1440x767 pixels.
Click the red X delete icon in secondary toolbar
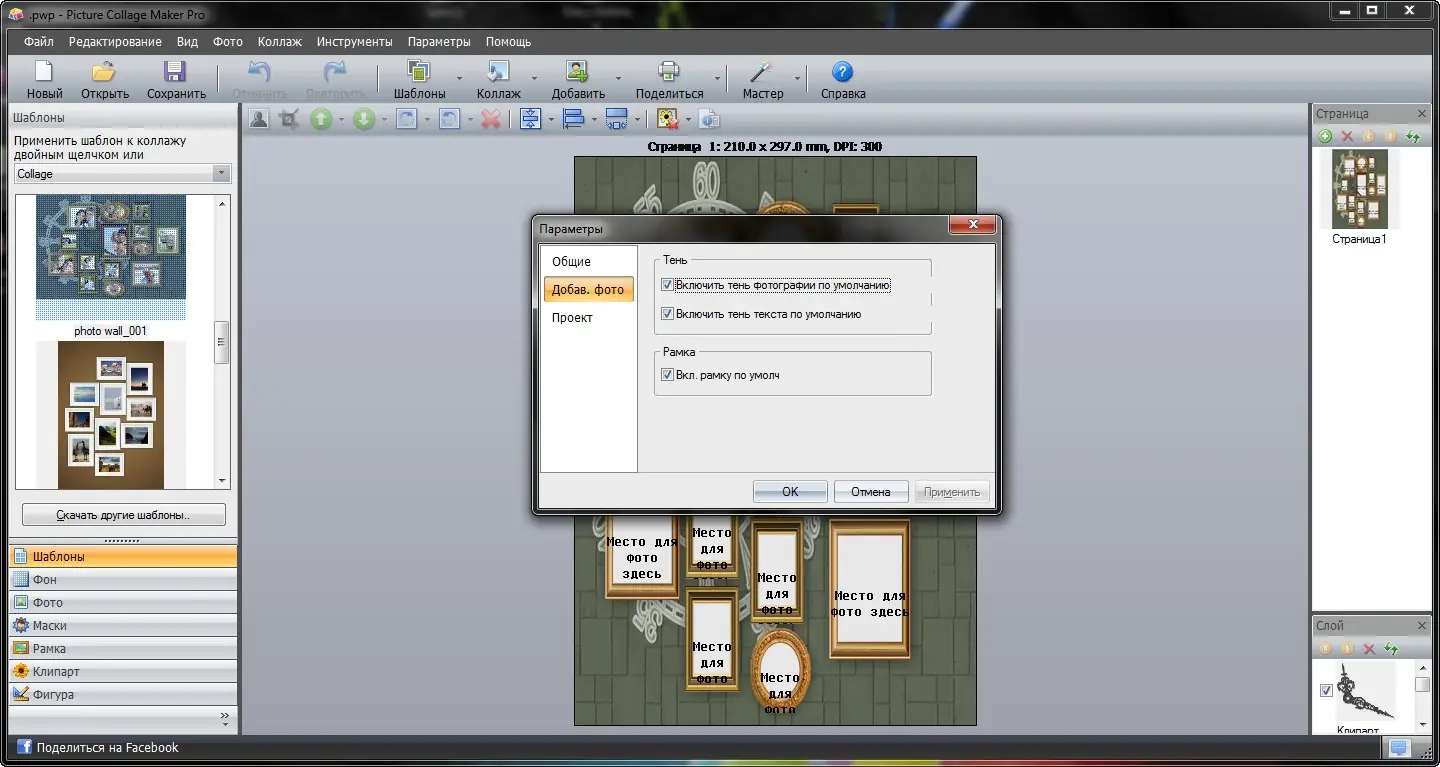click(x=491, y=119)
